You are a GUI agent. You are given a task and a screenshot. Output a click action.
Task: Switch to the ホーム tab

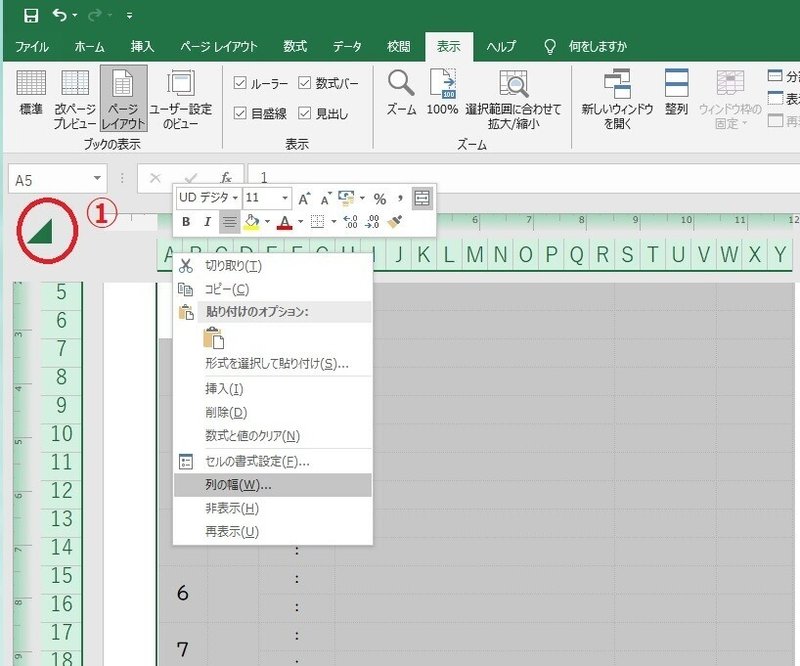89,47
